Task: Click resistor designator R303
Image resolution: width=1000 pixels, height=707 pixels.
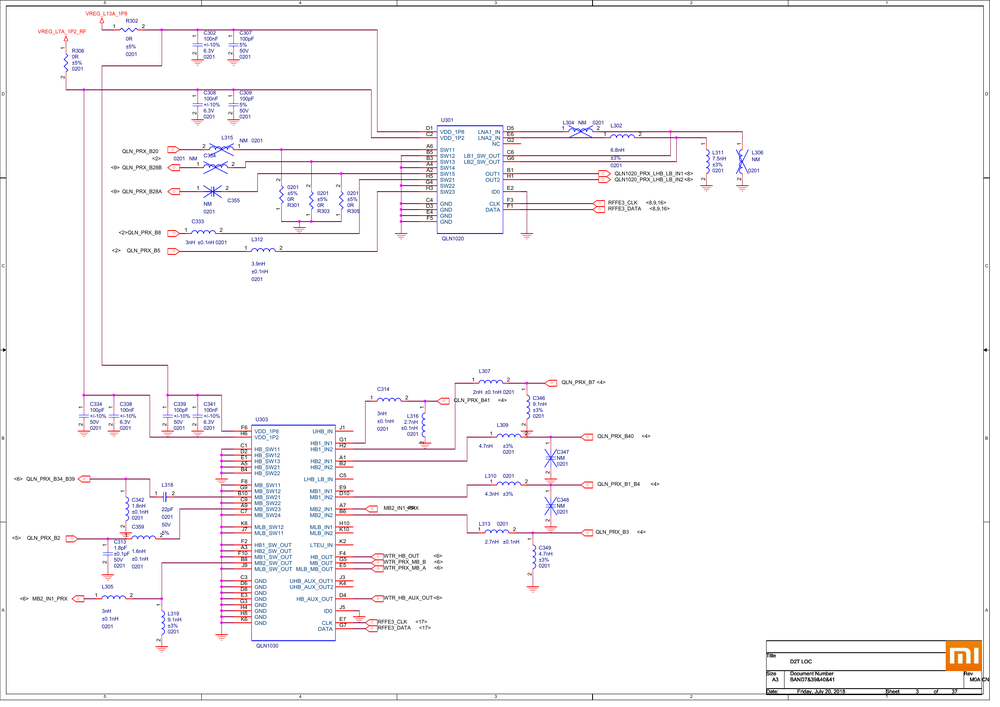Action: point(323,211)
